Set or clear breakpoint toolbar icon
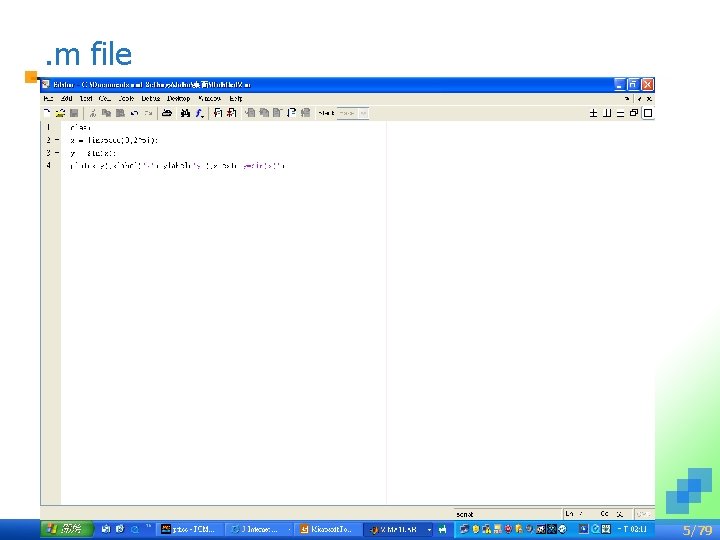 tap(218, 113)
